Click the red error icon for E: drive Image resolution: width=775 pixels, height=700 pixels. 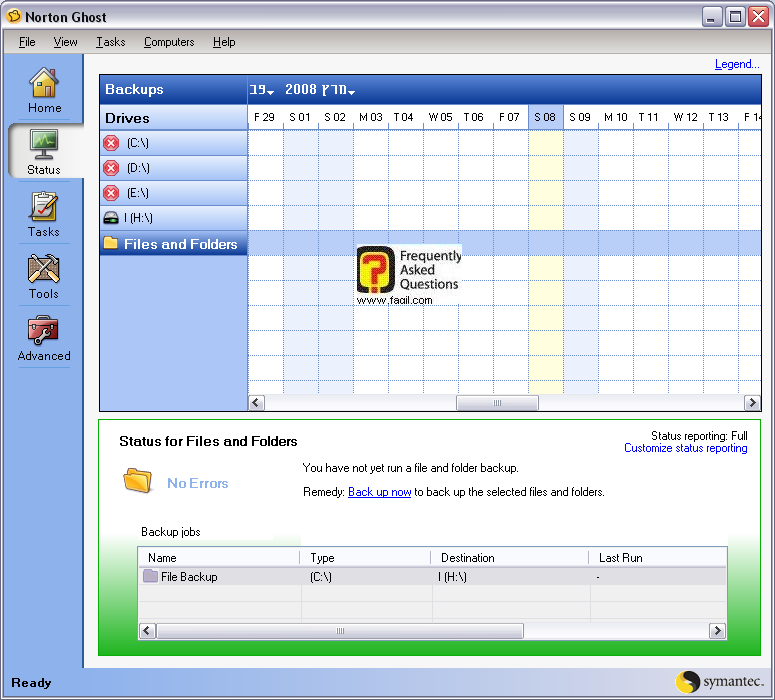(x=112, y=193)
